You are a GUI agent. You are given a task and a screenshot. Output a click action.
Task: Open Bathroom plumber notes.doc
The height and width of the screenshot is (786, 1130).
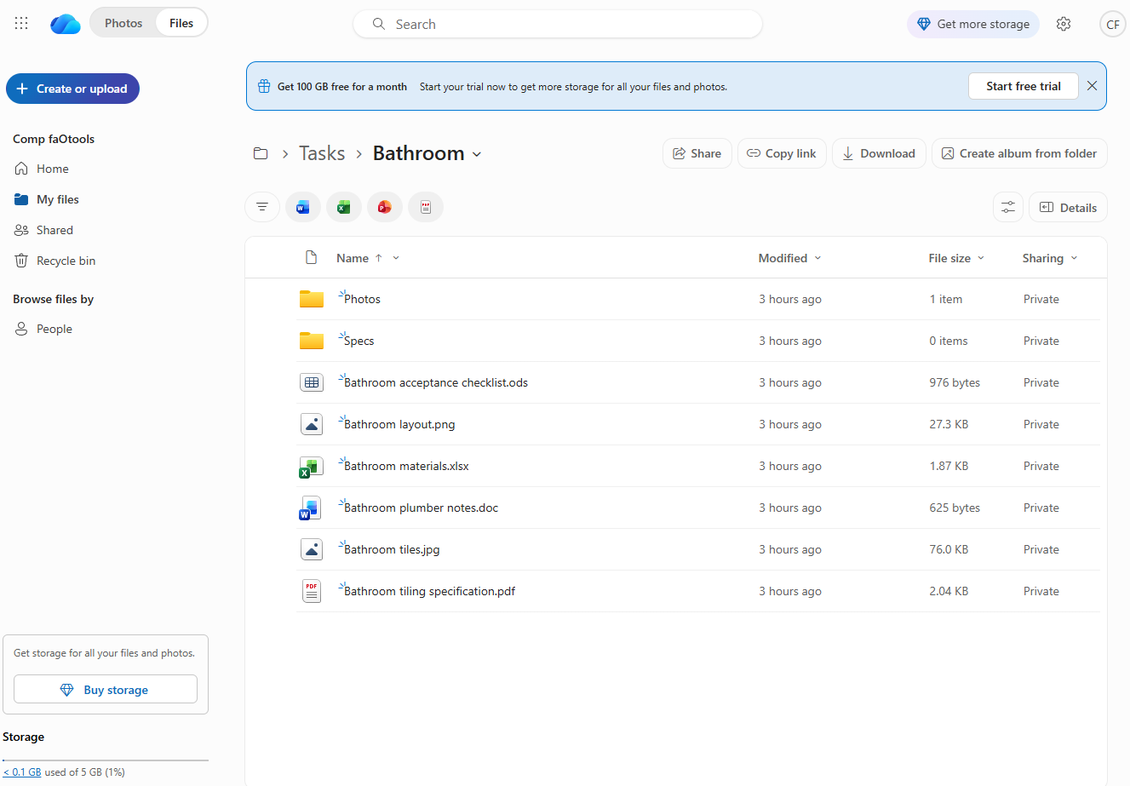click(x=421, y=508)
